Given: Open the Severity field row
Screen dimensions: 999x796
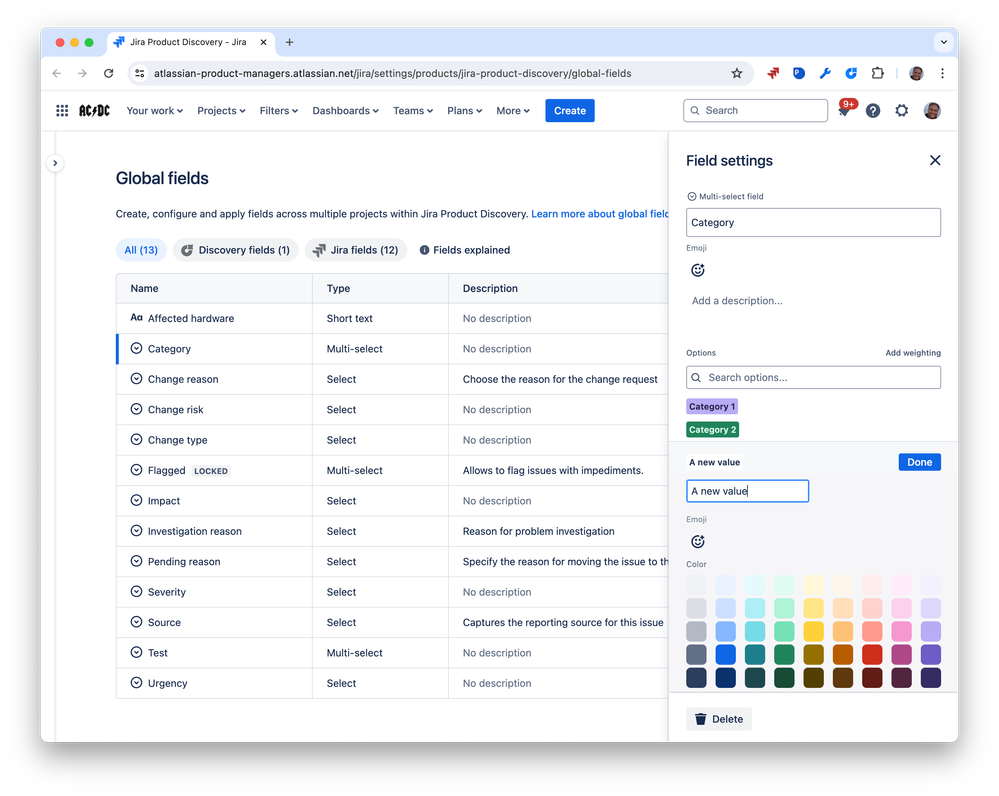Looking at the screenshot, I should pyautogui.click(x=392, y=592).
